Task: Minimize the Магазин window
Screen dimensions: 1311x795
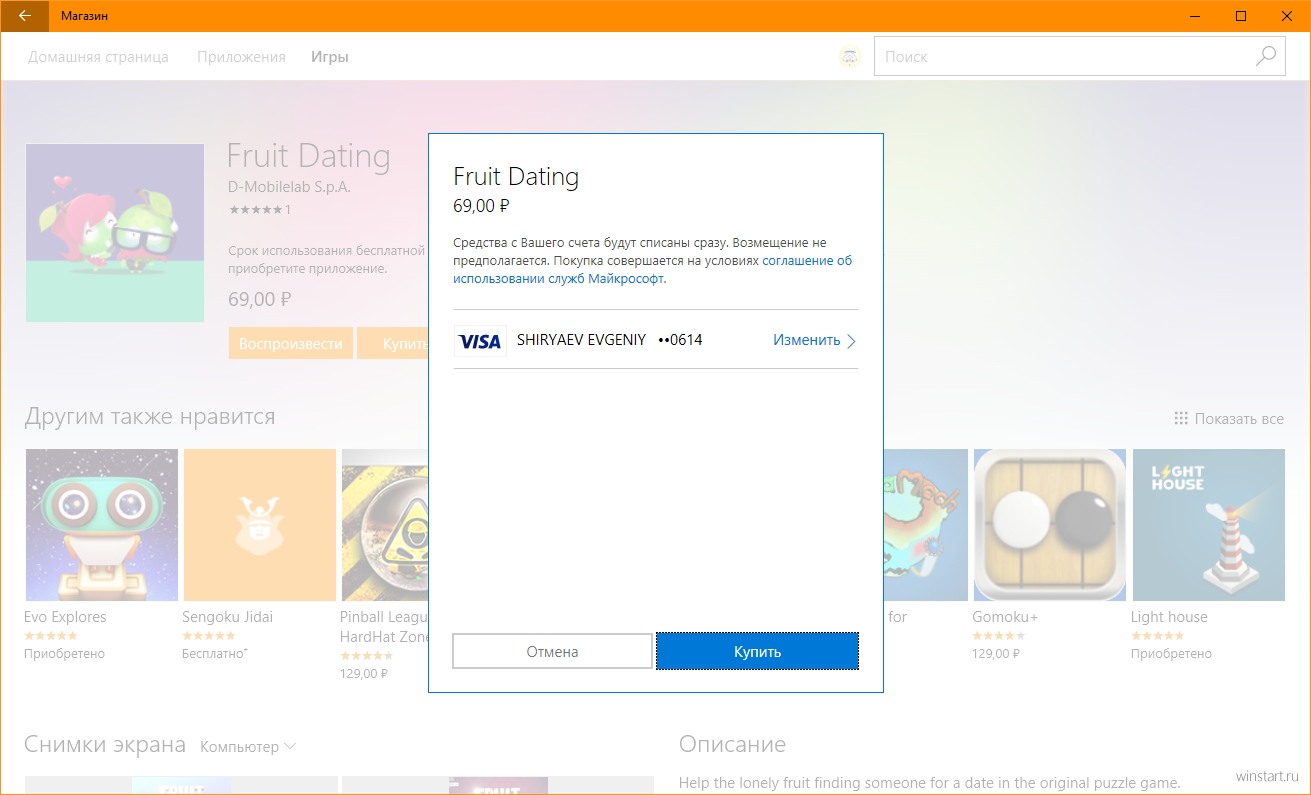Action: [1195, 16]
